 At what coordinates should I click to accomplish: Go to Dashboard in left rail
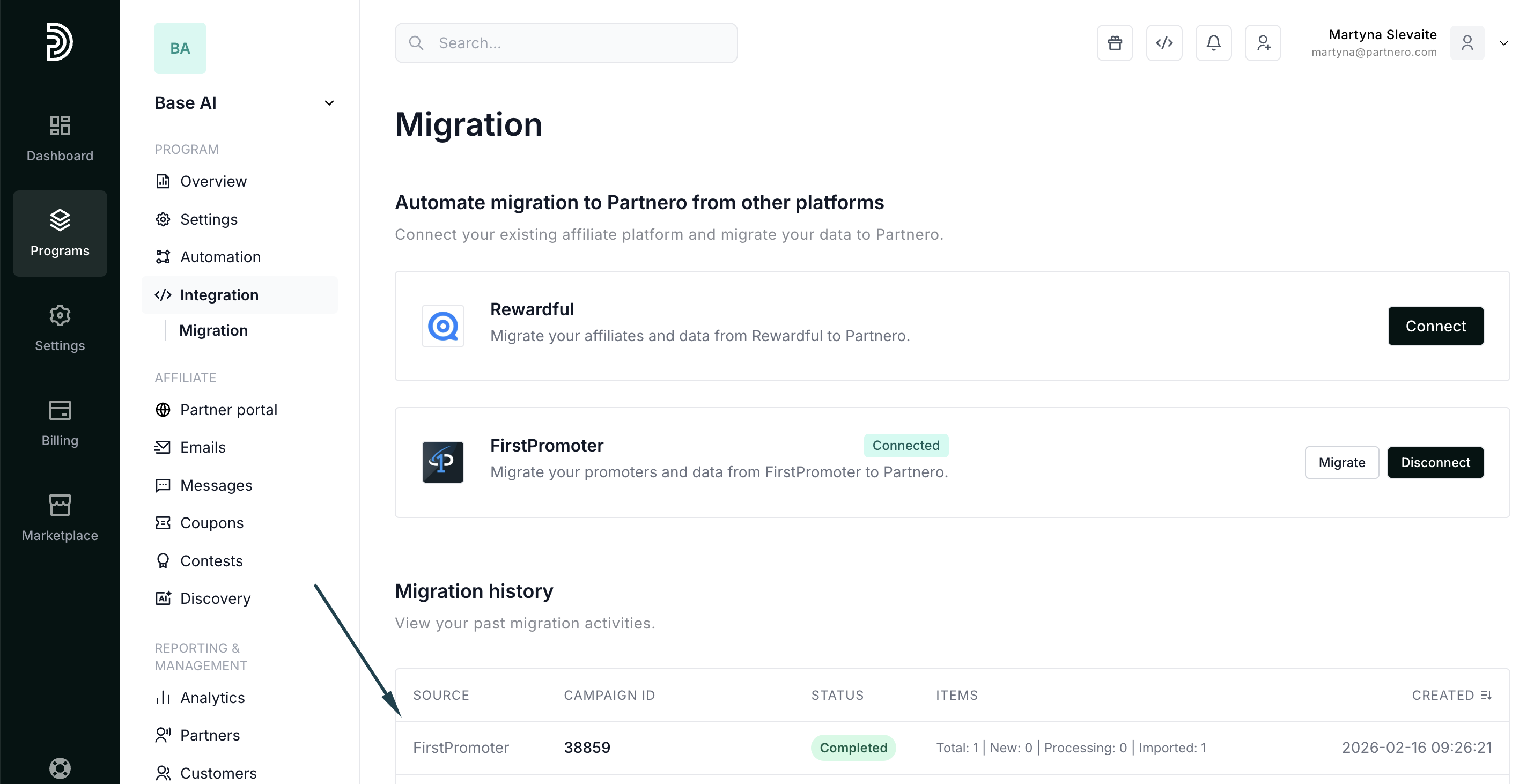coord(60,138)
